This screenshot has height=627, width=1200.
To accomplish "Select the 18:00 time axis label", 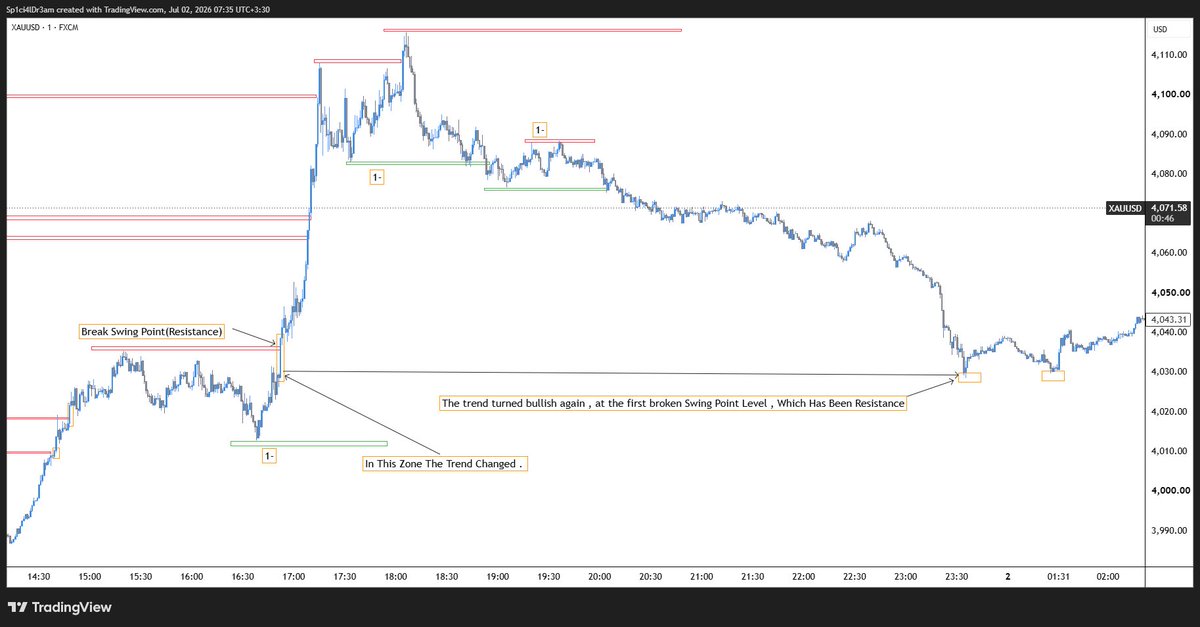I will click(x=395, y=577).
